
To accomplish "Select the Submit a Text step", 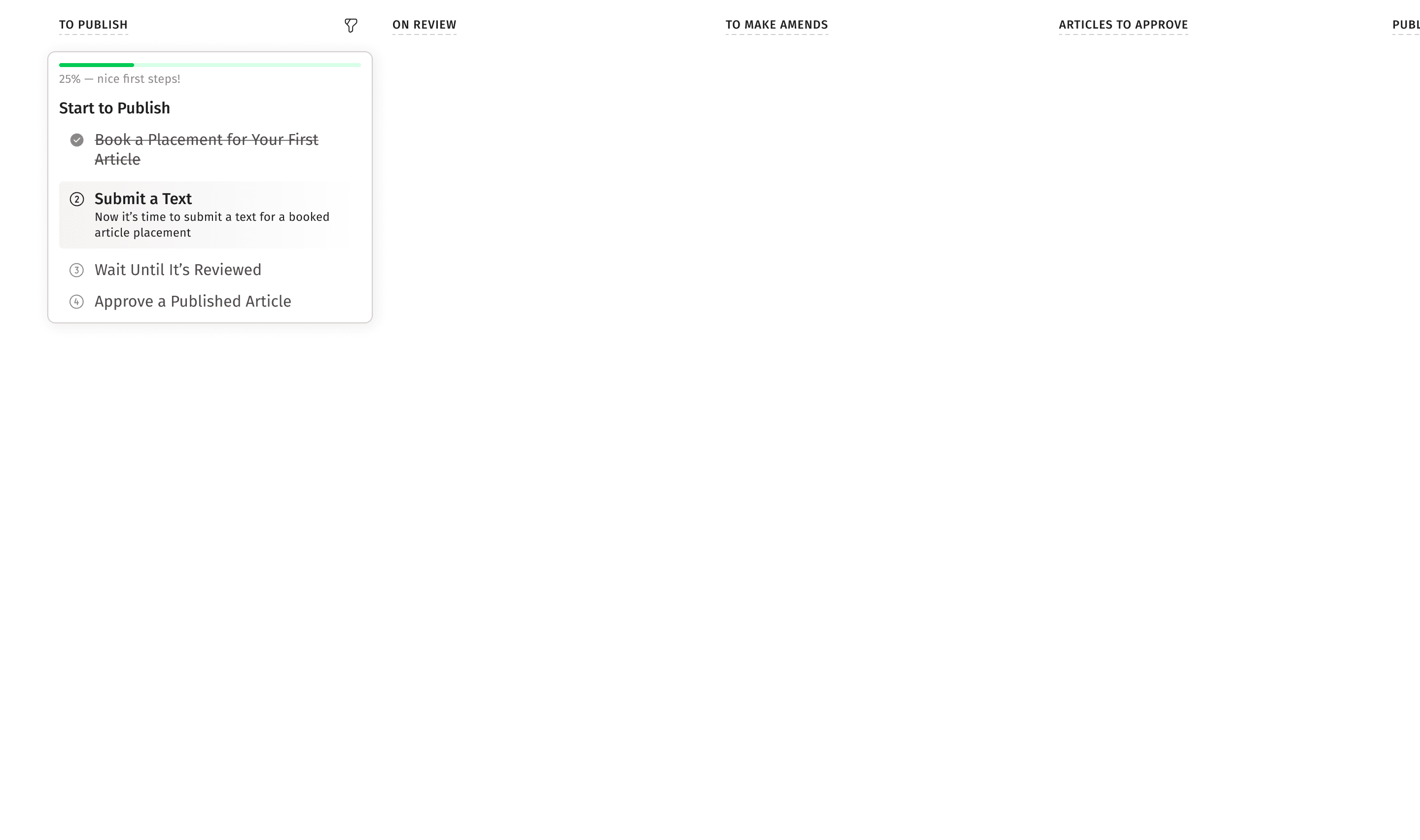I will tap(142, 199).
